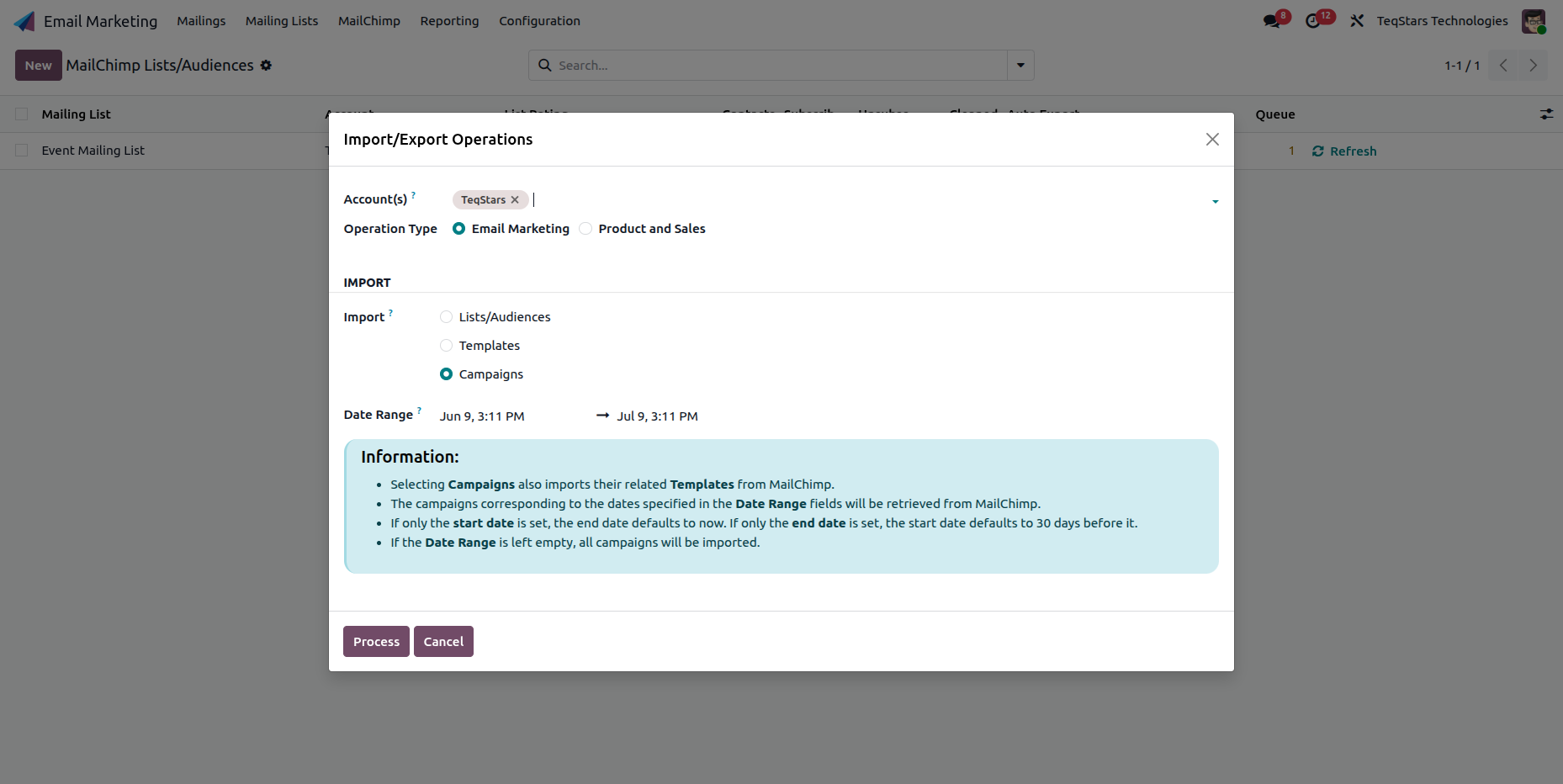The width and height of the screenshot is (1563, 784).
Task: Tick the select-all checkbox in list header
Action: (22, 114)
